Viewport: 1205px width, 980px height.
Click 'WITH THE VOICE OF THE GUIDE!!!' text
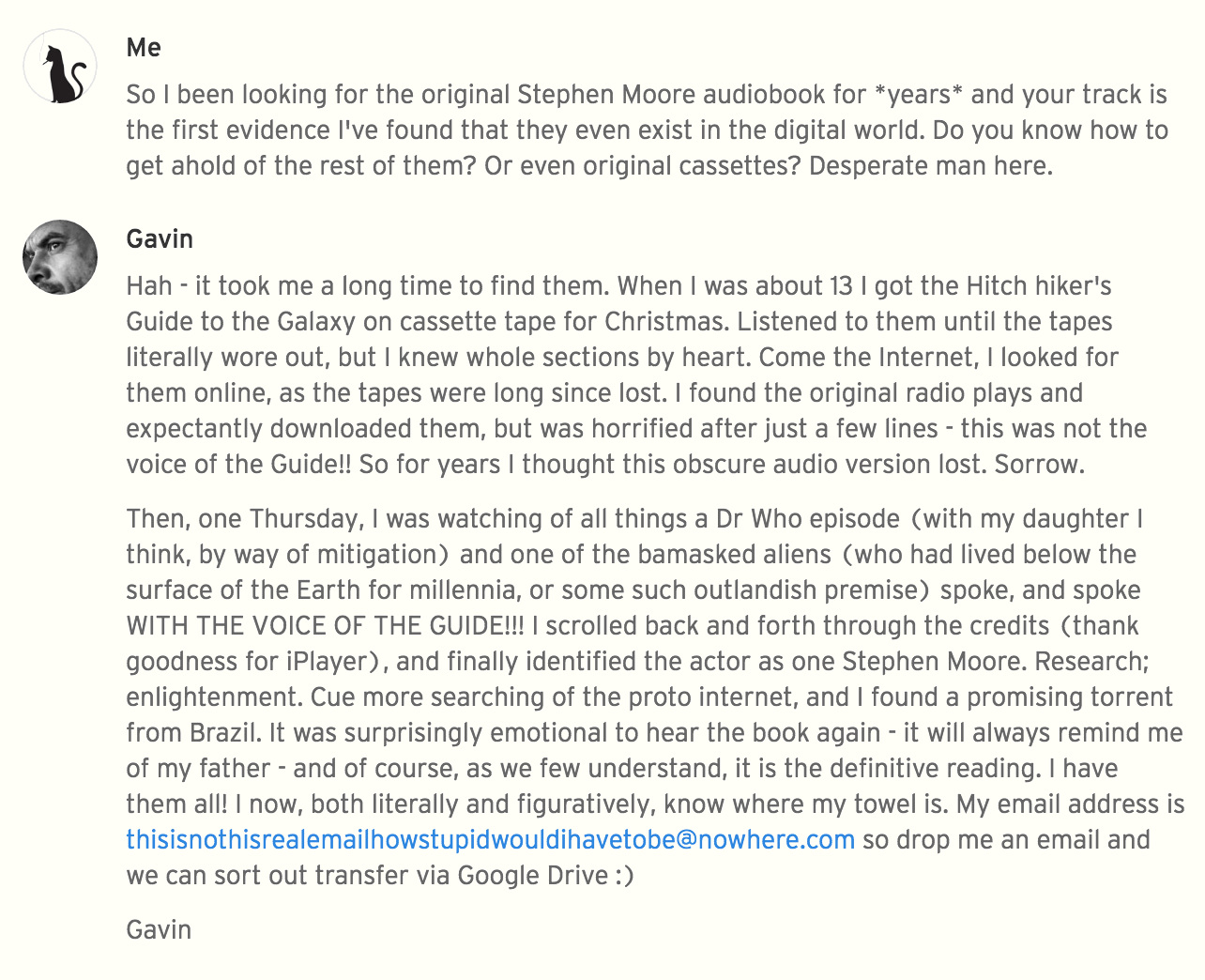coord(325,626)
